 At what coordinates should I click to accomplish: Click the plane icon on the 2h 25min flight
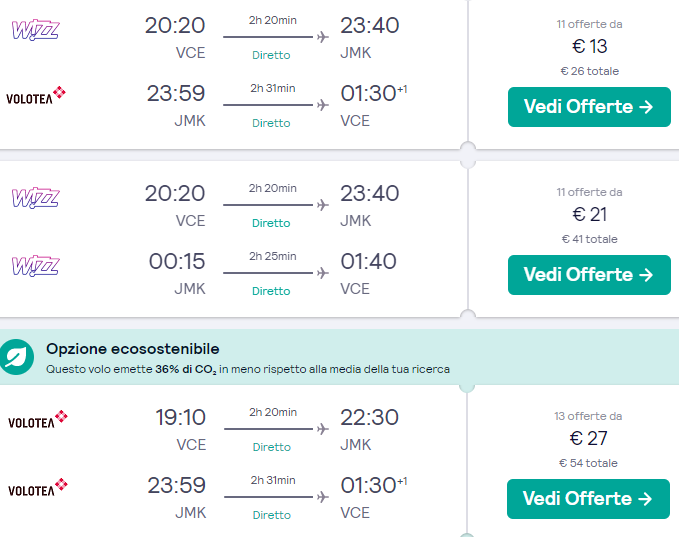(x=322, y=273)
